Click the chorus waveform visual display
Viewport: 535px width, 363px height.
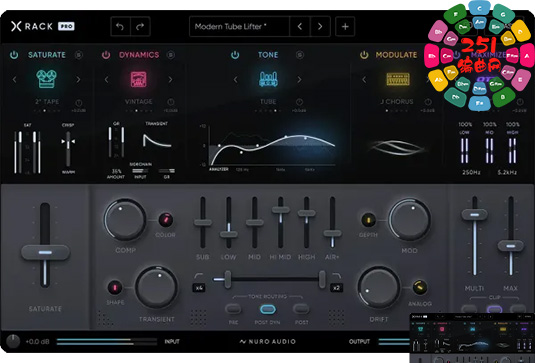tap(397, 148)
